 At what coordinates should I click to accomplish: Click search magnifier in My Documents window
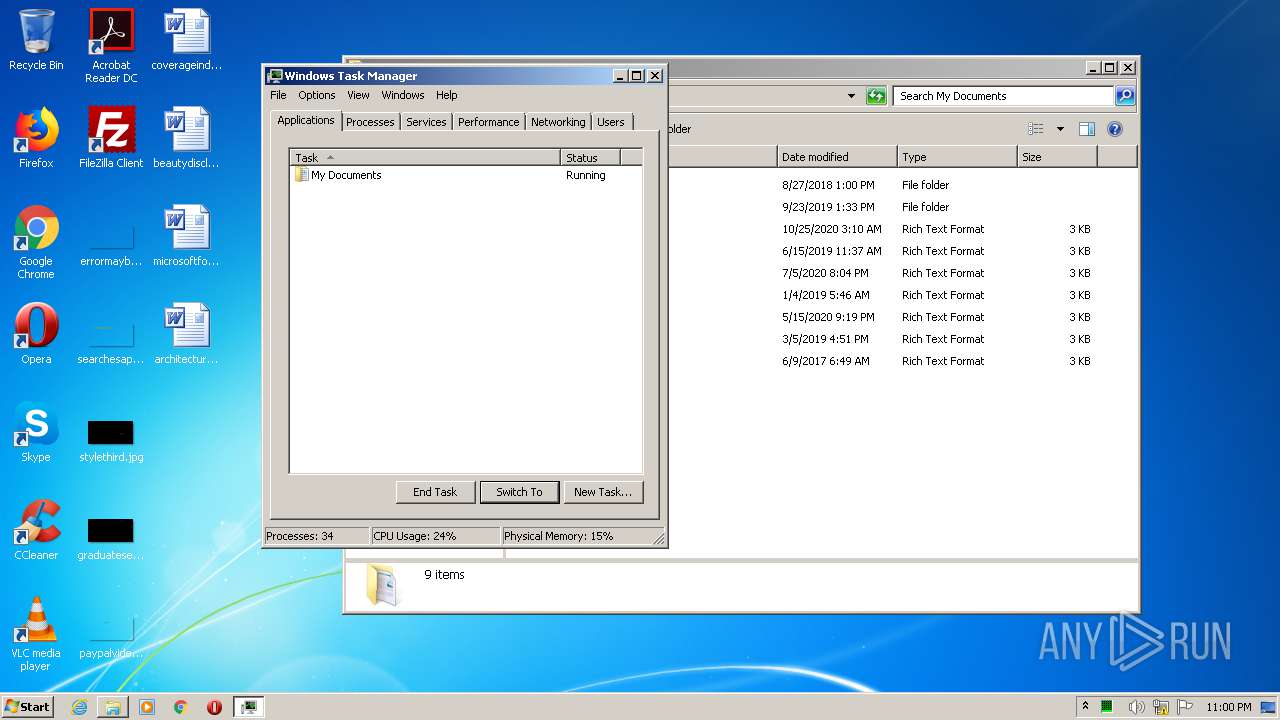[1125, 96]
